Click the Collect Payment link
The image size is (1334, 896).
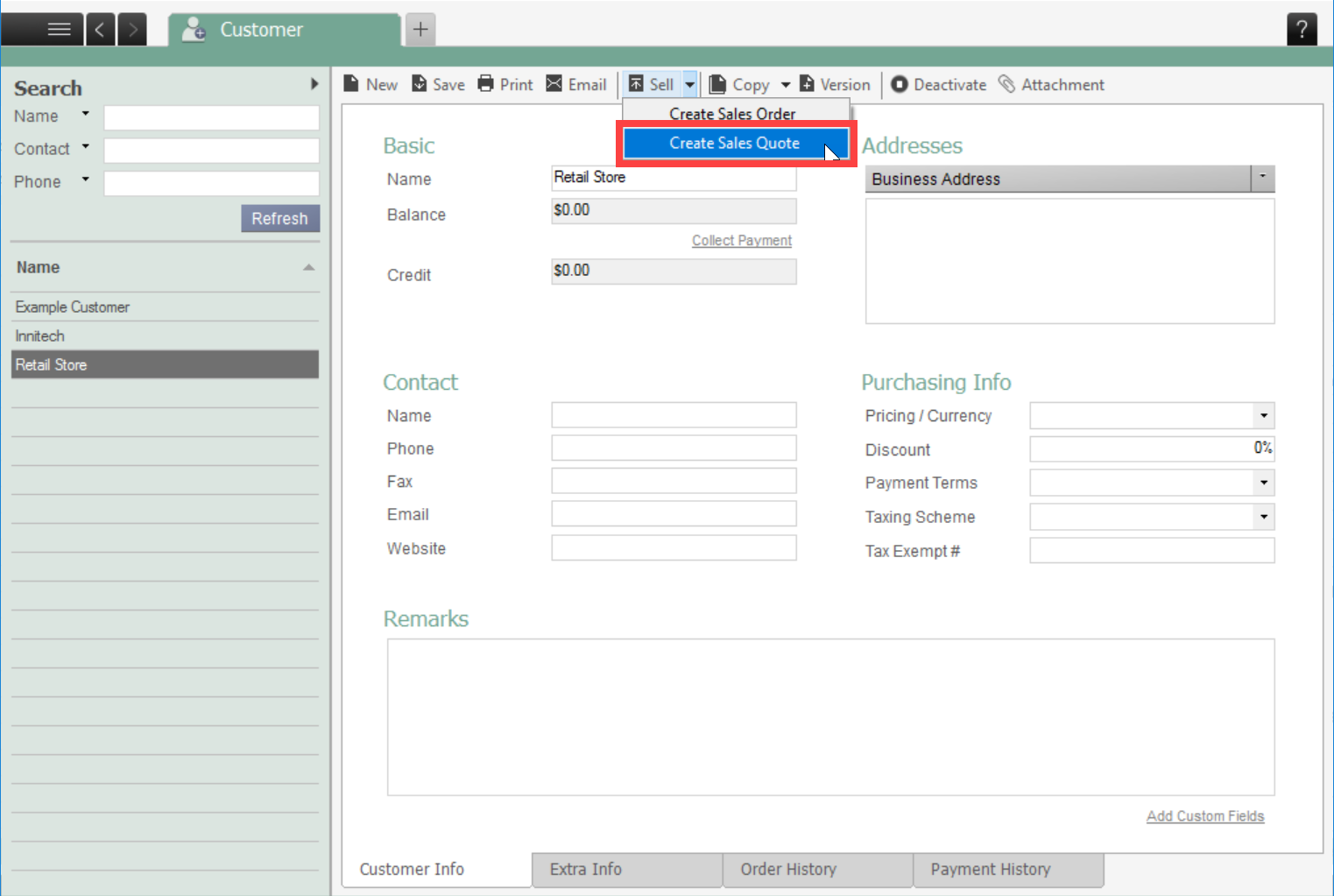742,240
